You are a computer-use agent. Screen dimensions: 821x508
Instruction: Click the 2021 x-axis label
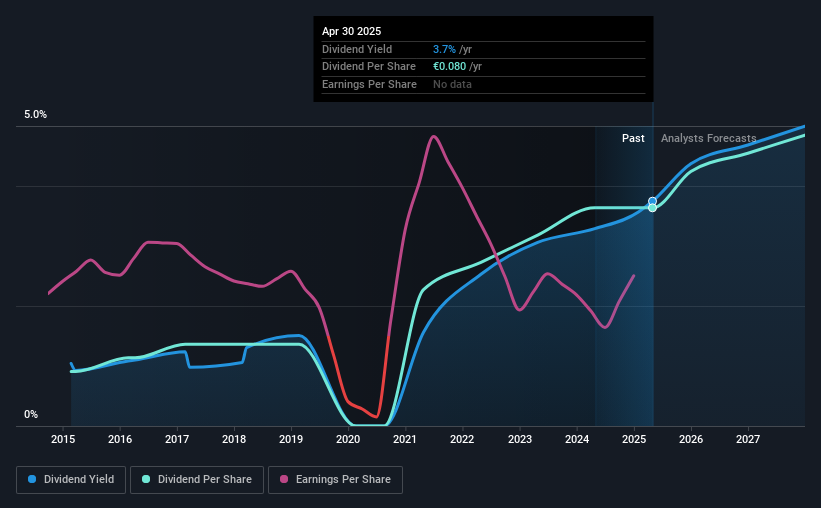(405, 439)
